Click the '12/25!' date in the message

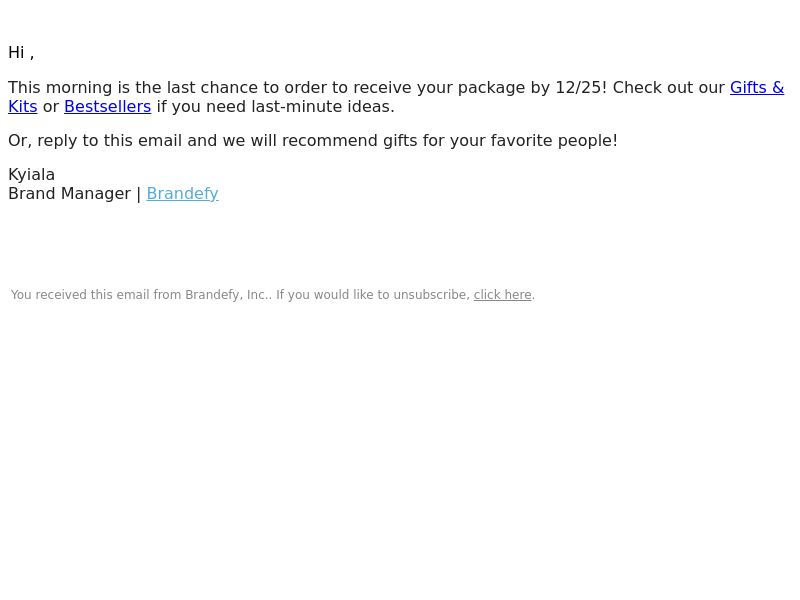[581, 88]
